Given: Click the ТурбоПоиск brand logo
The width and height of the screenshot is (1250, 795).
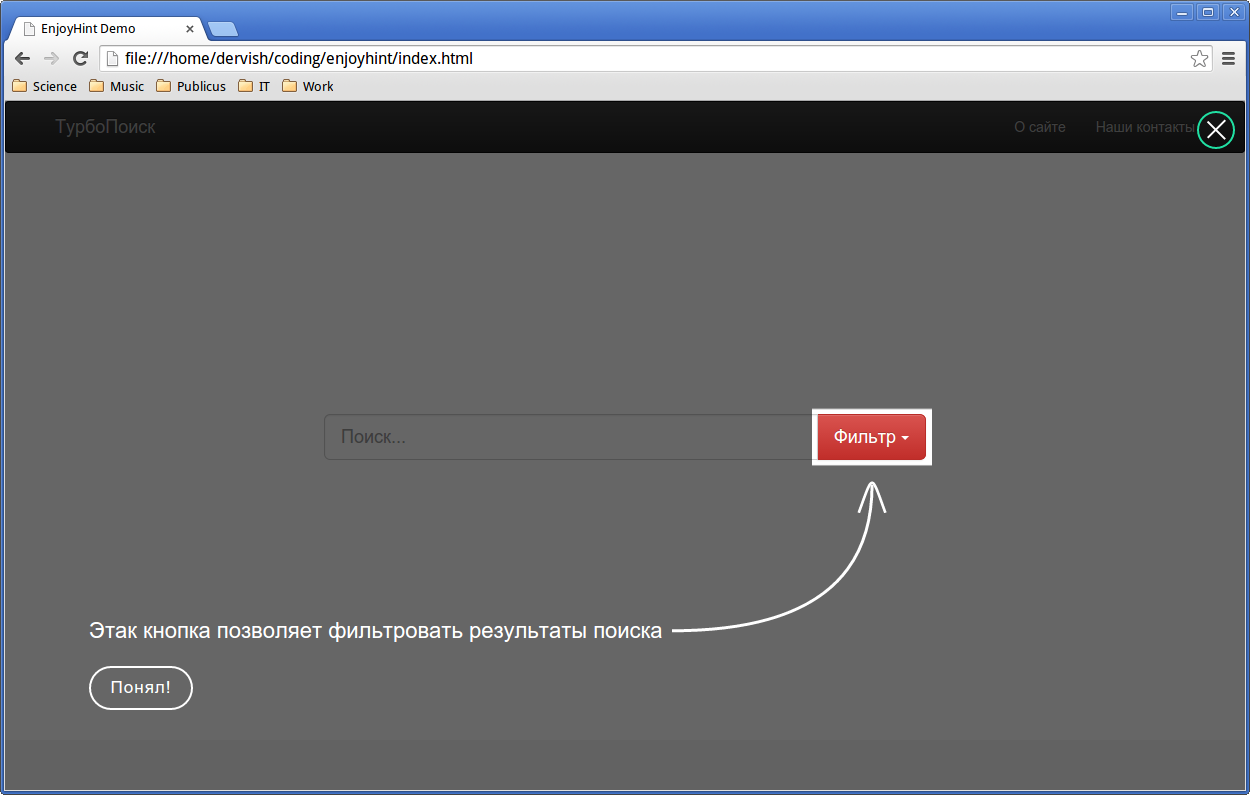Looking at the screenshot, I should tap(105, 127).
